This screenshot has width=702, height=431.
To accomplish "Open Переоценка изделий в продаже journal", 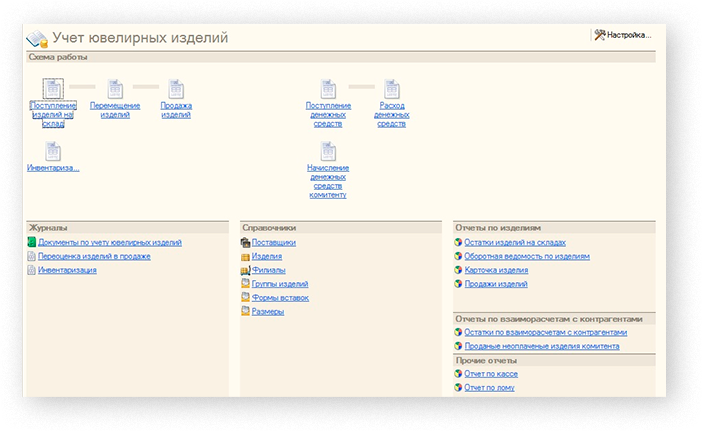I will 94,256.
